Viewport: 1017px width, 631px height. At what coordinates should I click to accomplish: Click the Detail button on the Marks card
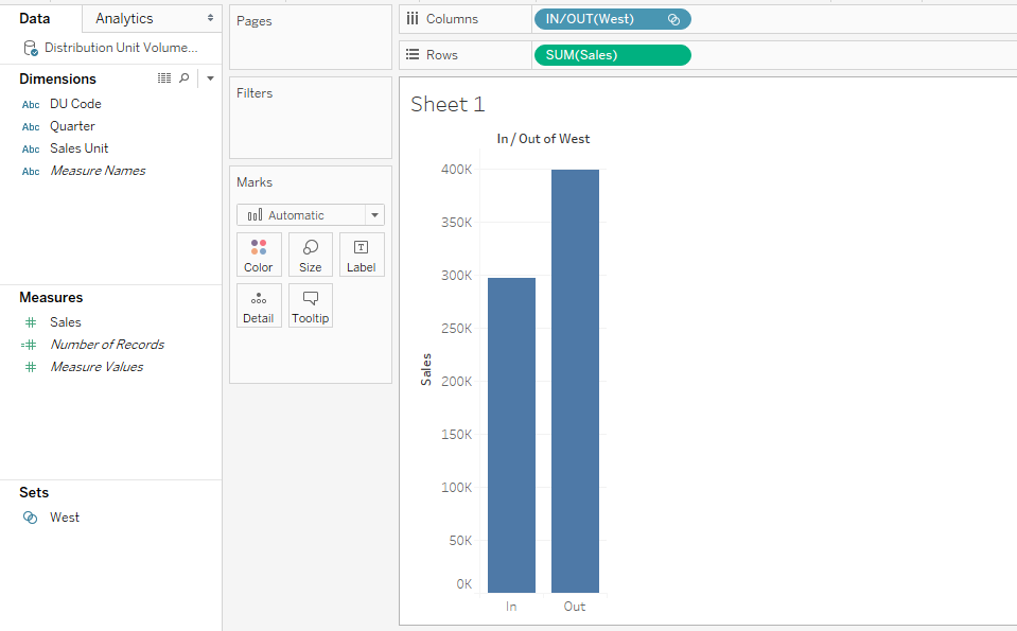[258, 305]
